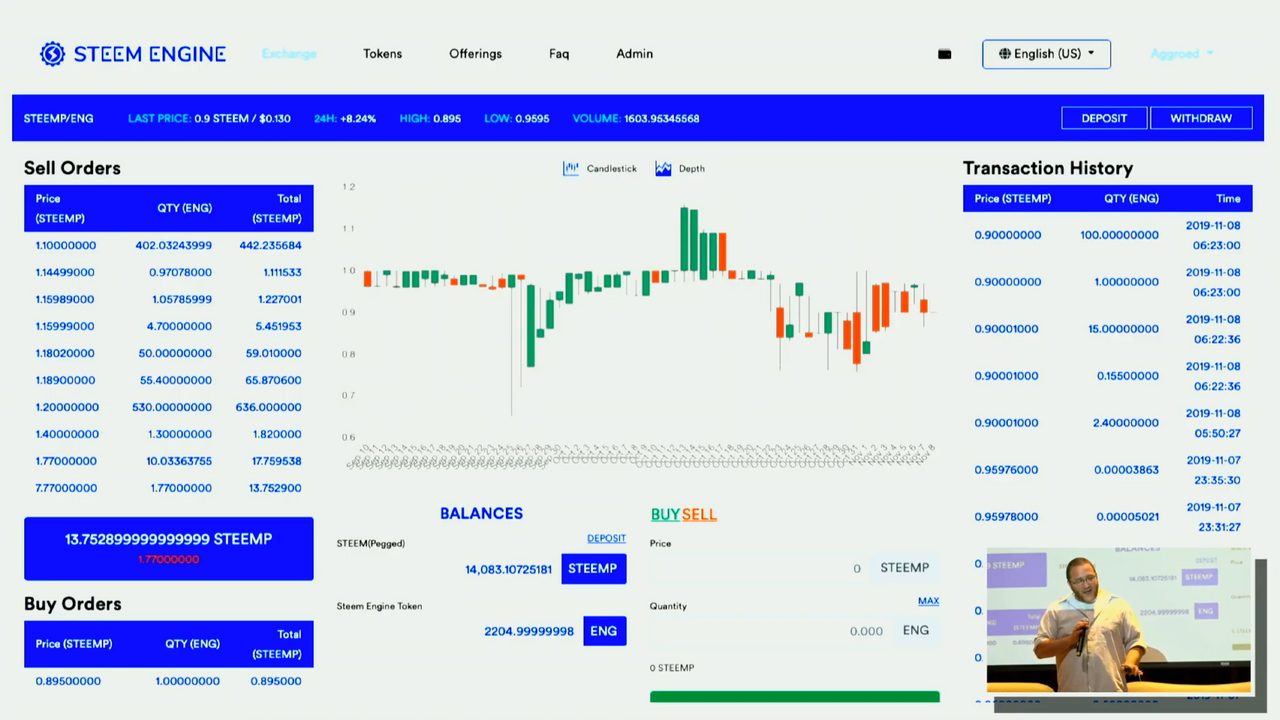Click the DEPOSIT button in blue bar
1280x720 pixels.
(1104, 118)
